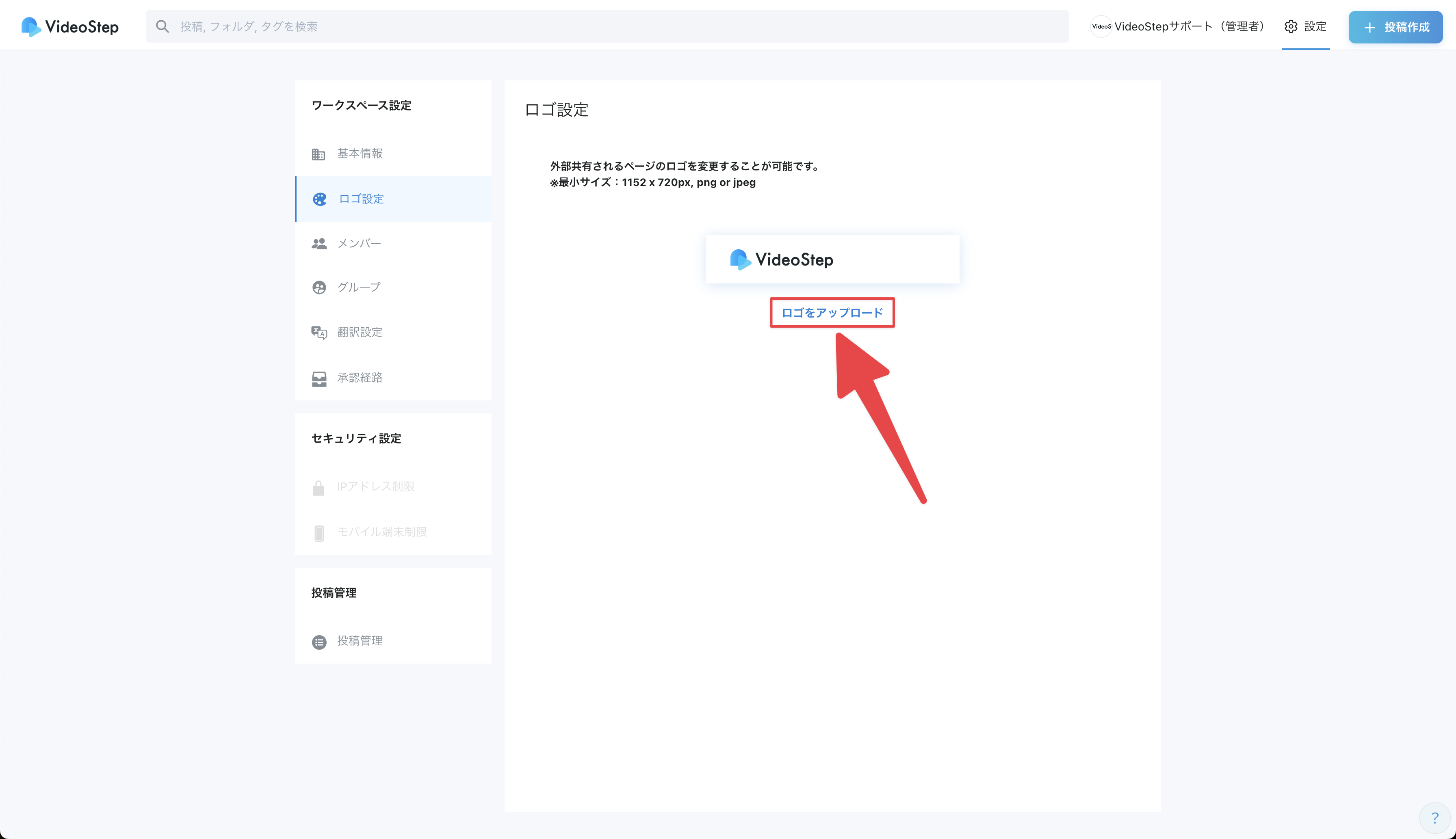Click the VideoStep logo preview image

click(x=832, y=259)
